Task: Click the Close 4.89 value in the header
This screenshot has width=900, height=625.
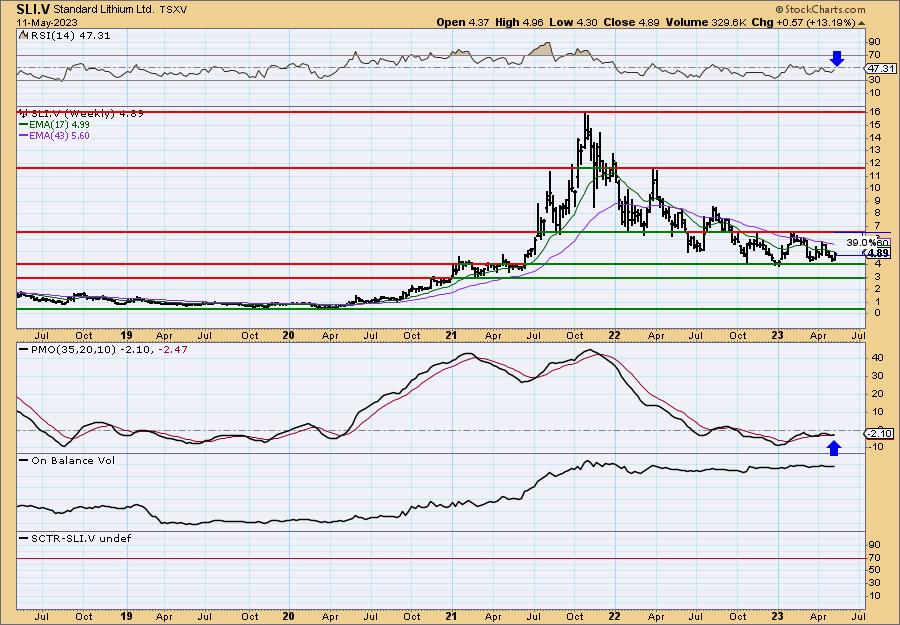Action: click(631, 22)
